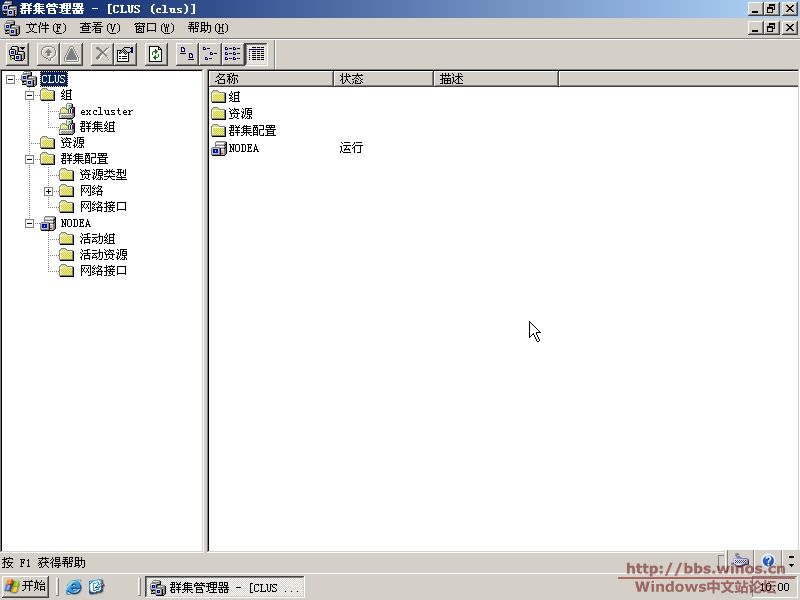Switch to list view

click(x=233, y=54)
